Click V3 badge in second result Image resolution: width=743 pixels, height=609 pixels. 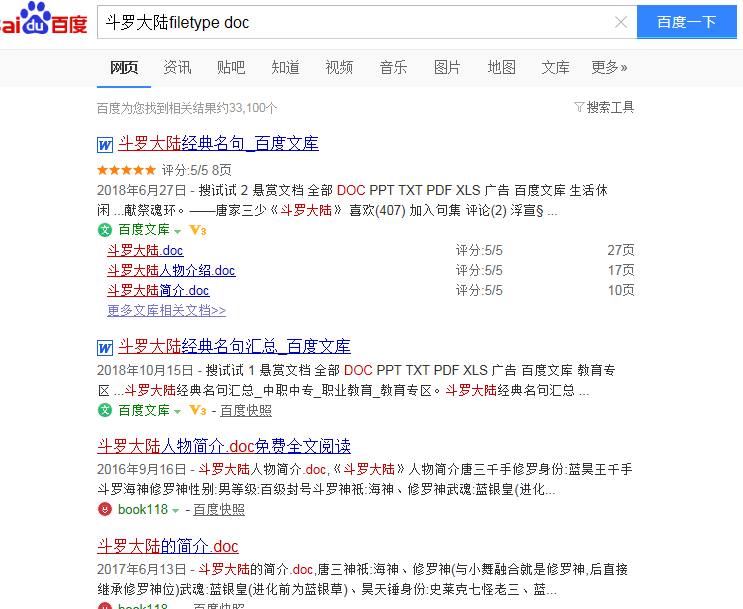[x=198, y=410]
